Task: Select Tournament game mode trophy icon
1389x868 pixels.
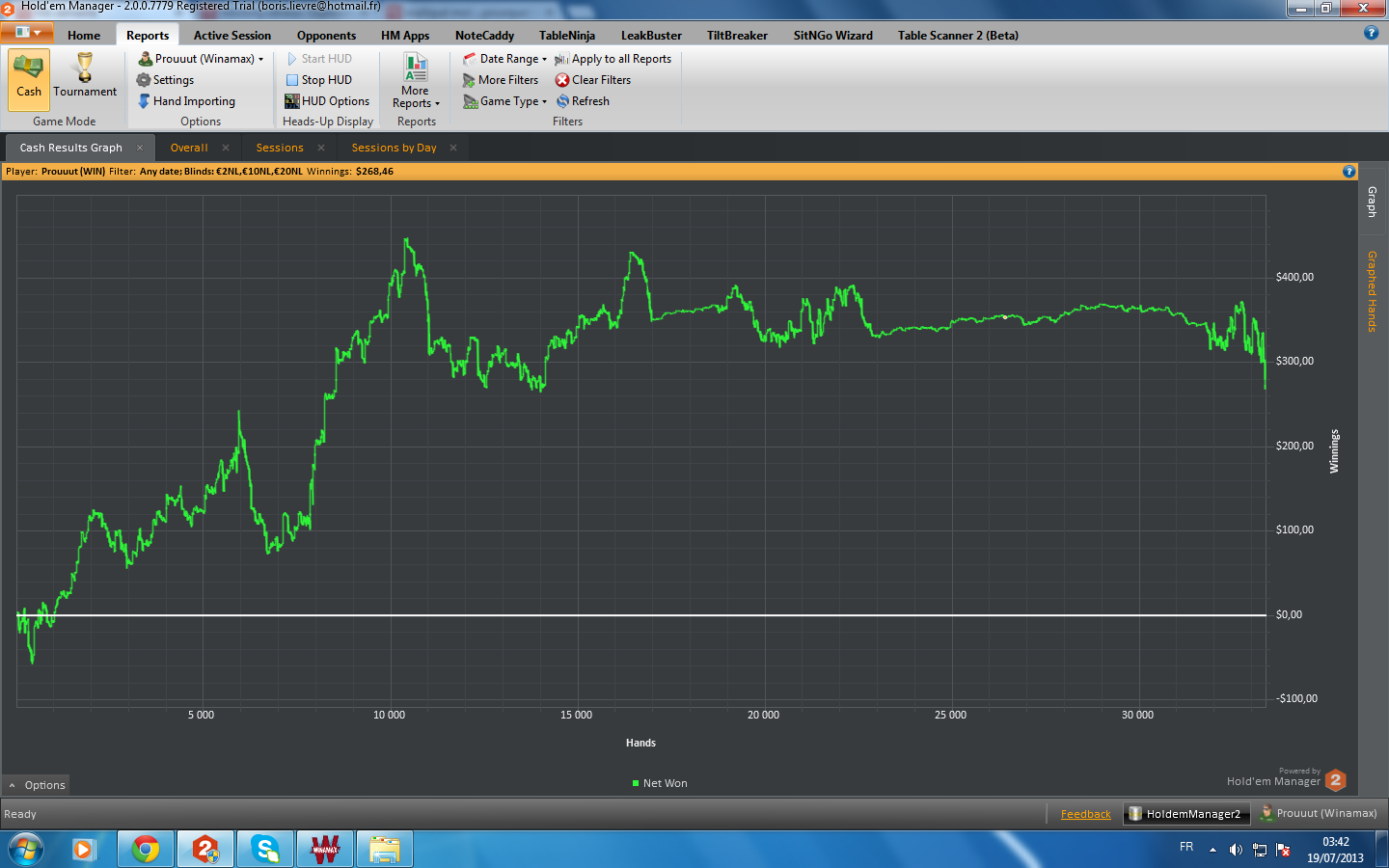Action: 85,68
